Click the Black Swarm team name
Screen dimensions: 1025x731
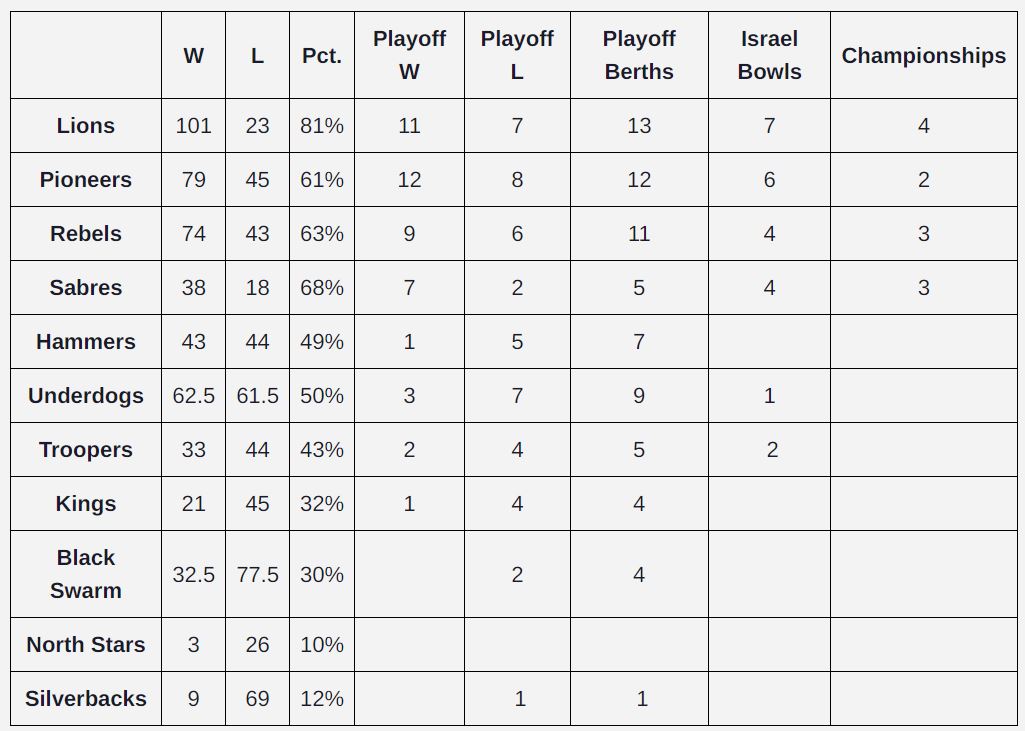pyautogui.click(x=86, y=574)
